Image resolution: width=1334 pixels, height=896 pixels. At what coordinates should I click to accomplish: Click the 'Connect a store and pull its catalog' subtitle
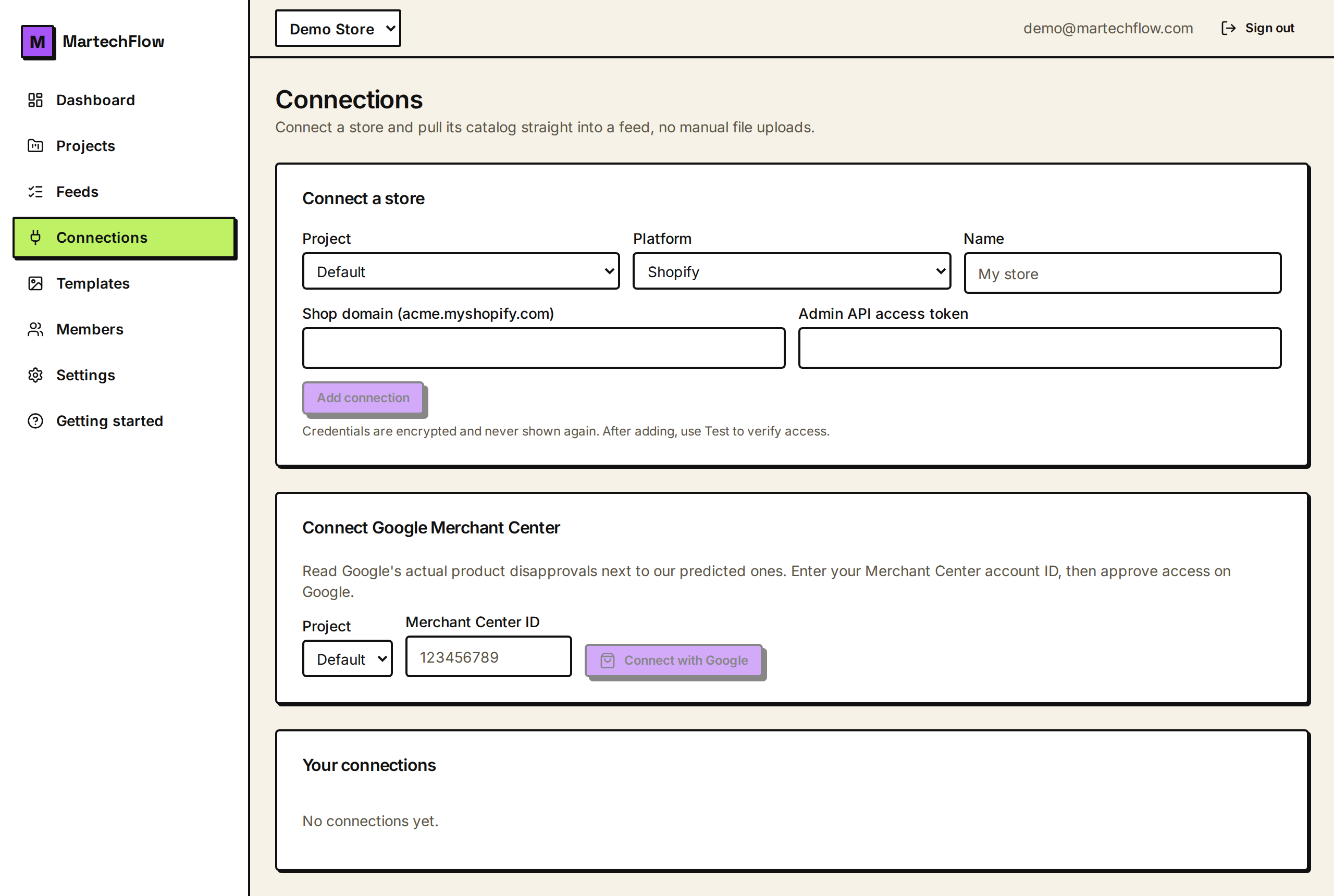[545, 128]
